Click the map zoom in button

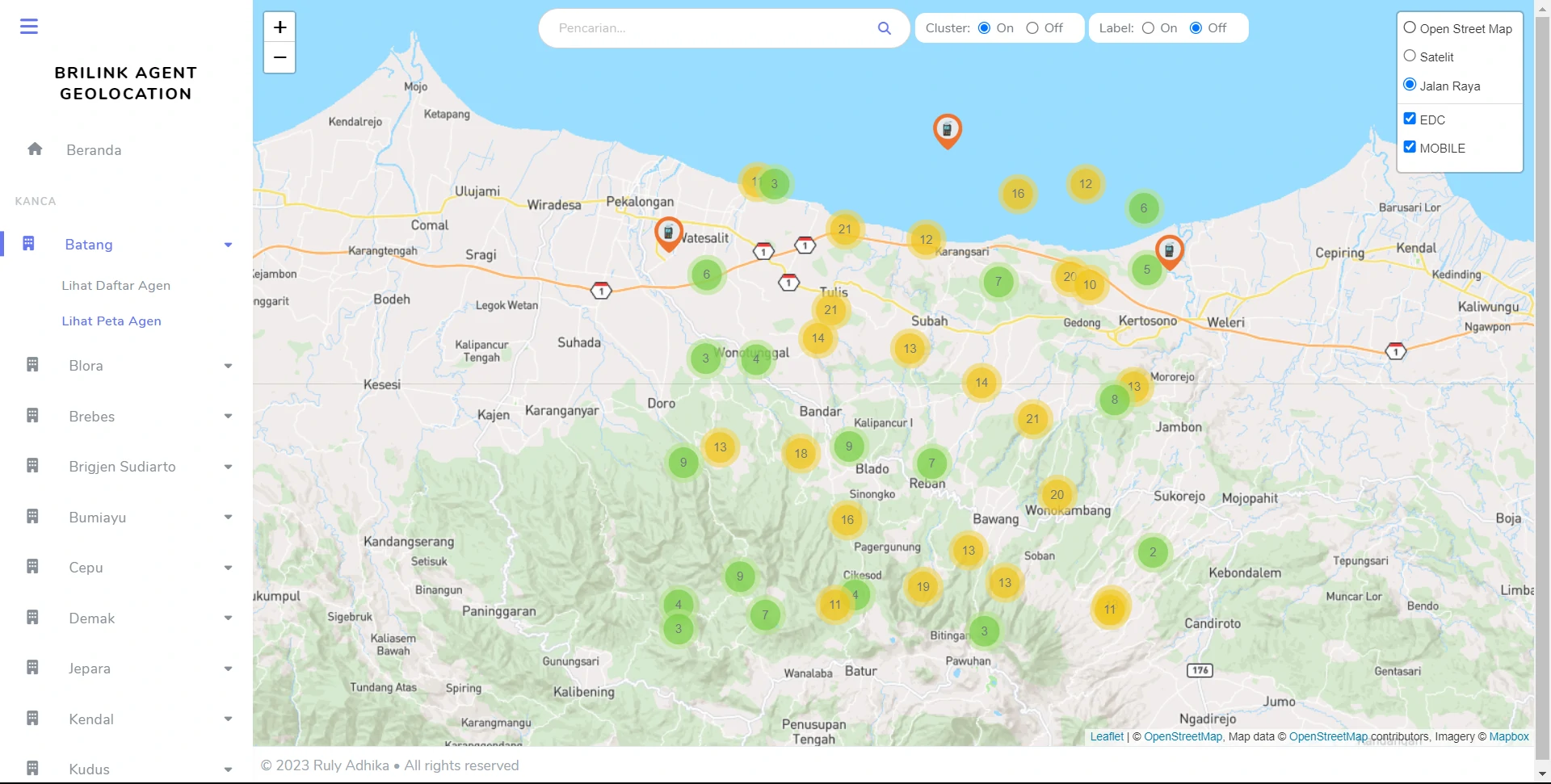tap(280, 27)
